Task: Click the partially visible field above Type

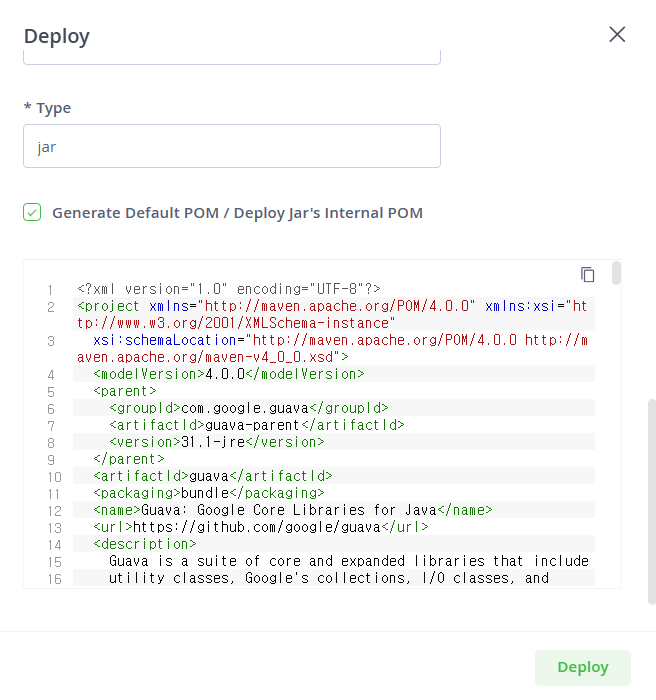Action: tap(232, 57)
